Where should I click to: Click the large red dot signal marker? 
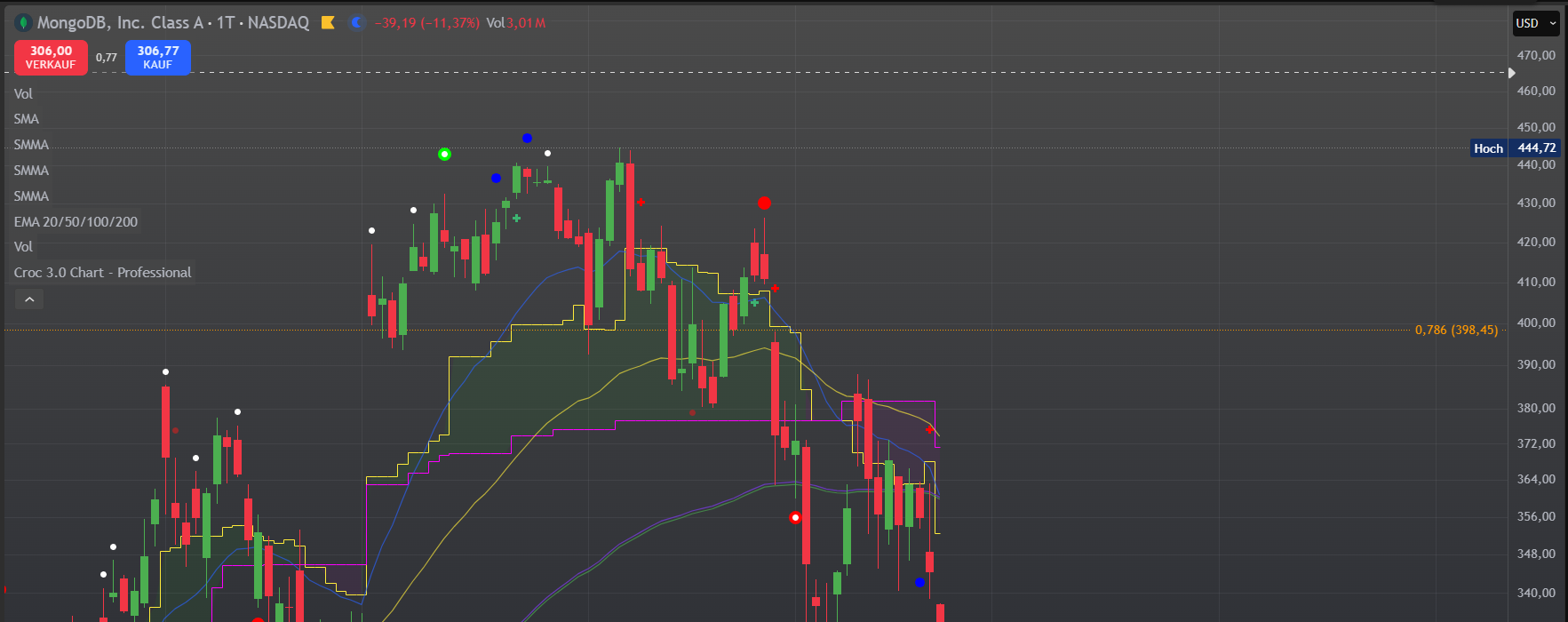(764, 203)
